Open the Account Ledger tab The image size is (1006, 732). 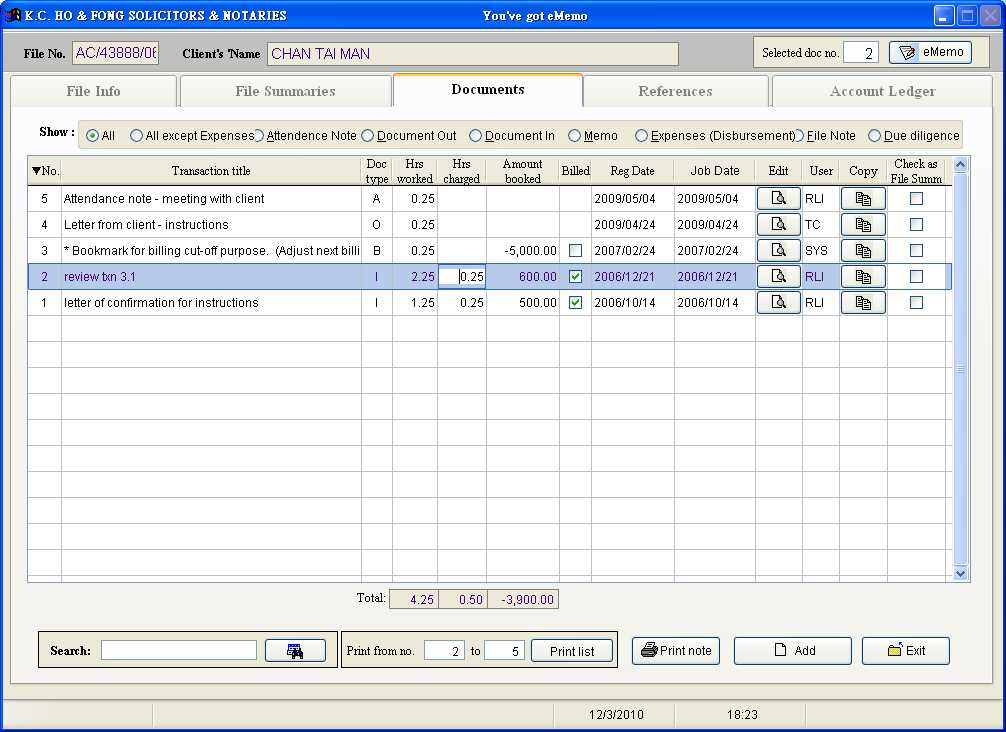[x=882, y=91]
